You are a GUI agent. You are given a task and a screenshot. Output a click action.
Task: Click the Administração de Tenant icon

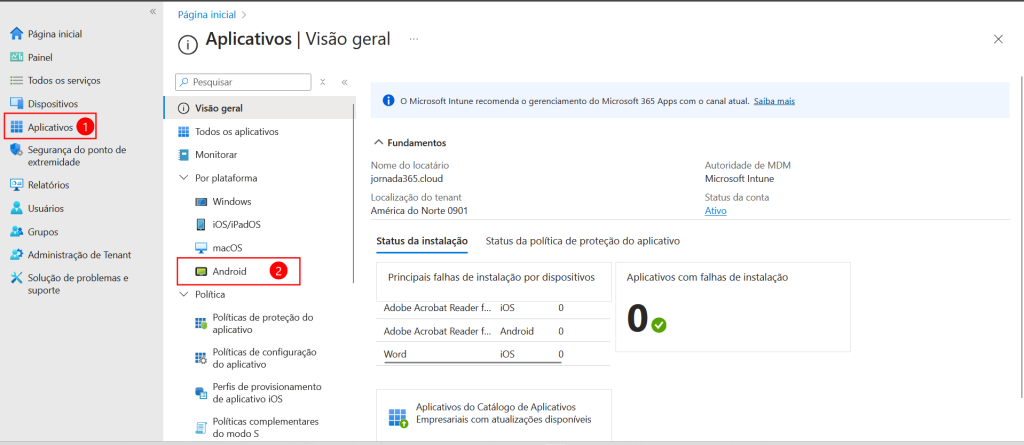(x=17, y=255)
